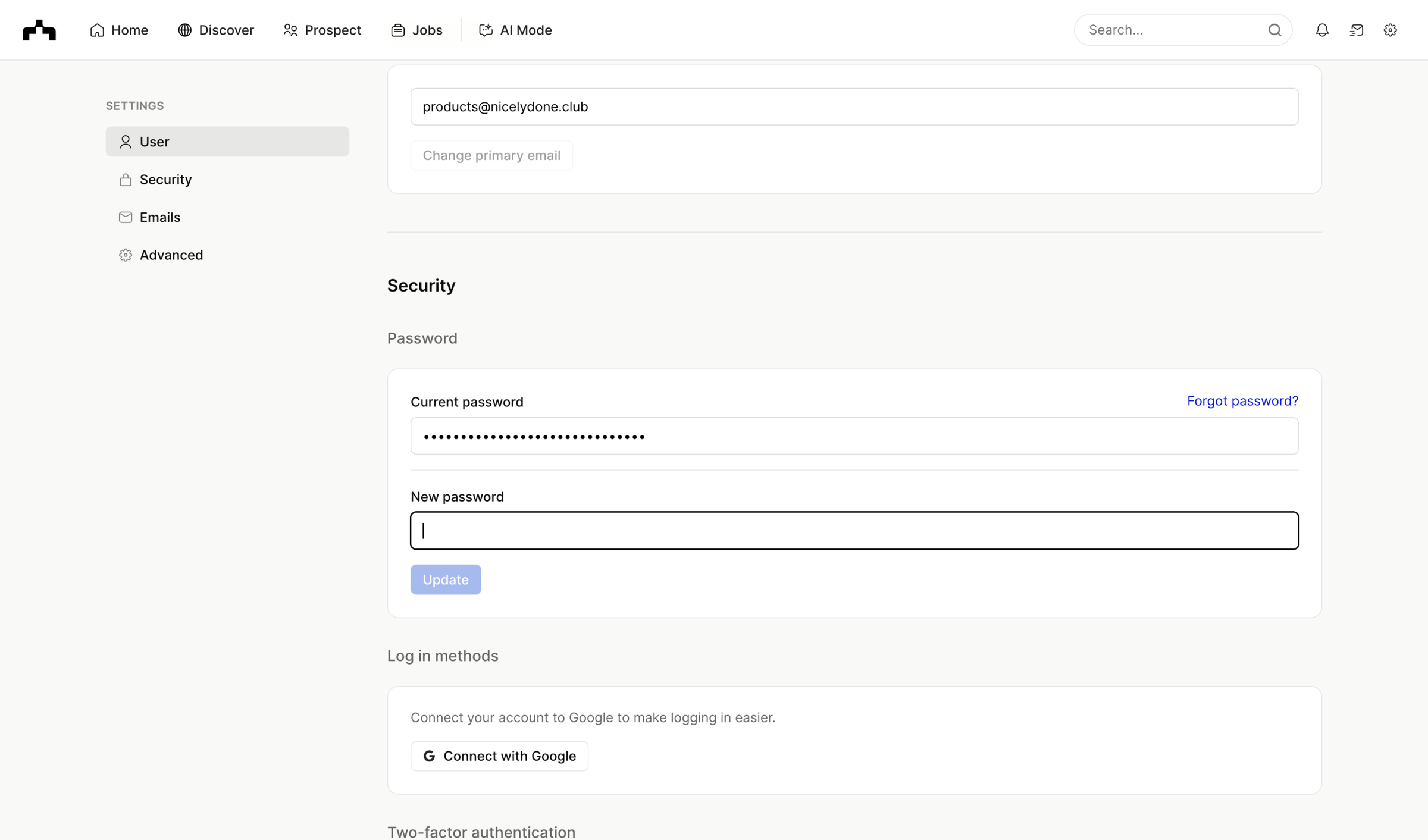Select the Emails settings item

click(227, 217)
